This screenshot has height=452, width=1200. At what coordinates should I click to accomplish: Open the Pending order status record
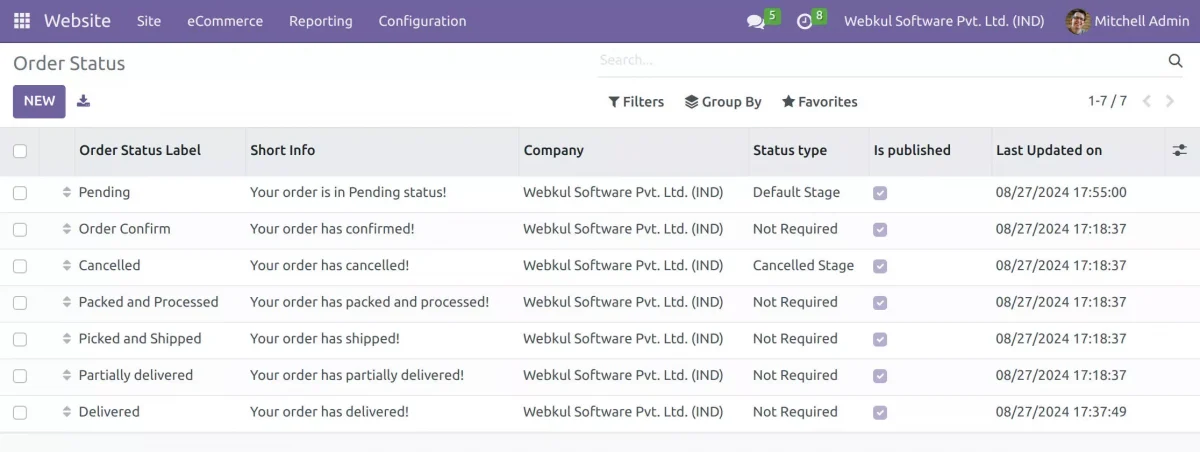[104, 192]
